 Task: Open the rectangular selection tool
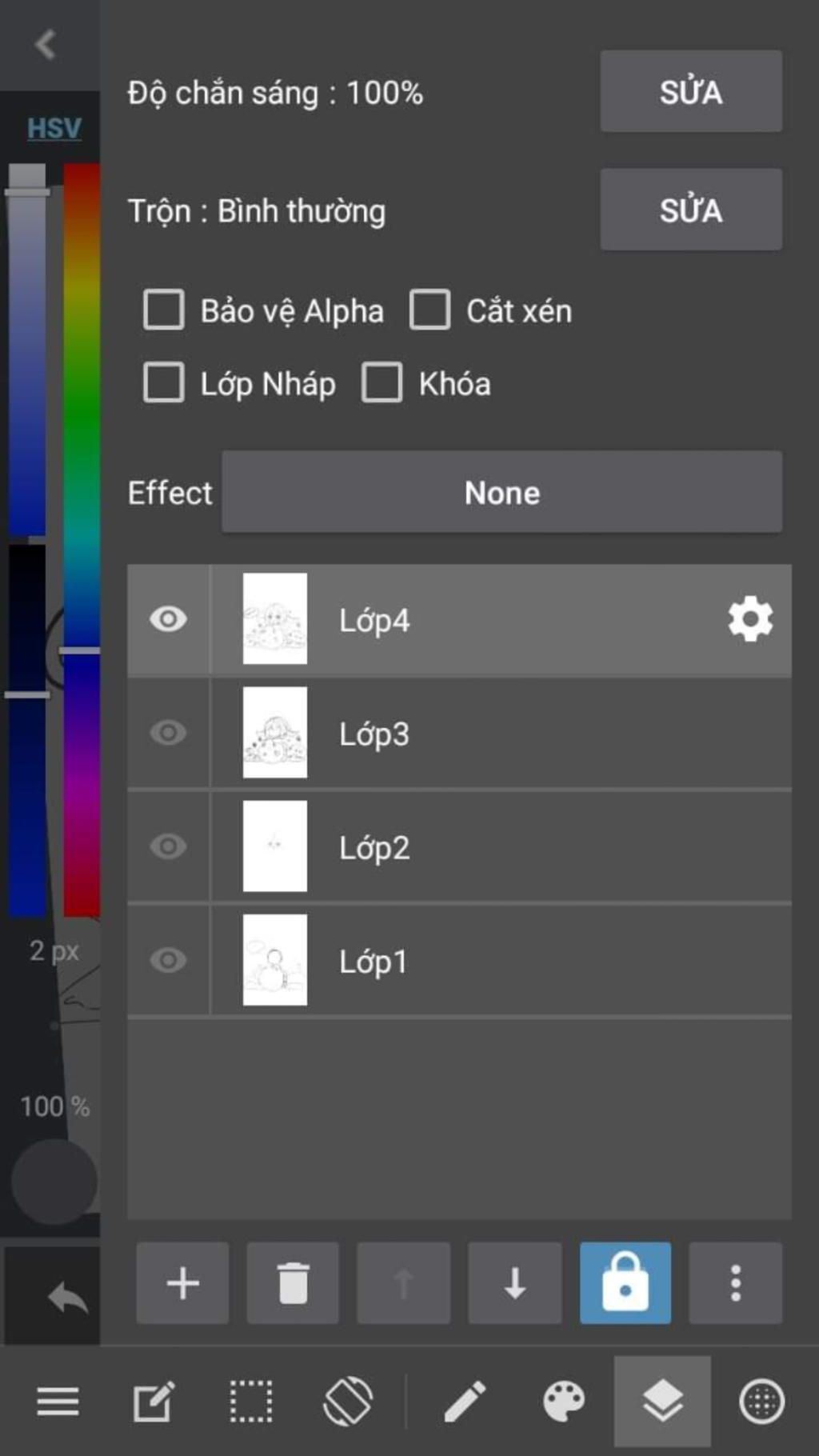pyautogui.click(x=251, y=1402)
